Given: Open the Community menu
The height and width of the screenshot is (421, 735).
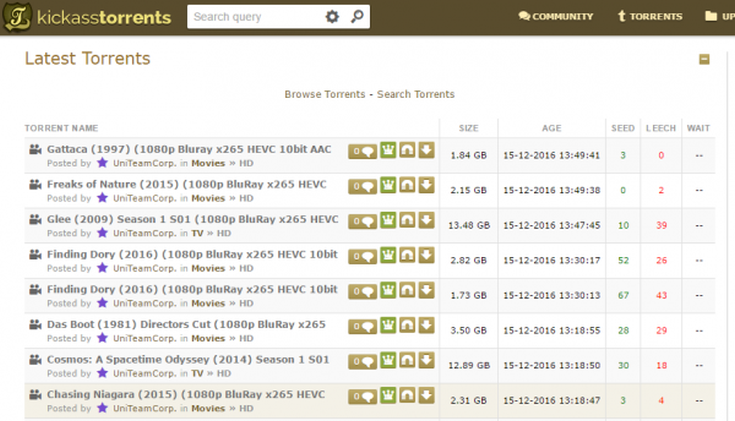Looking at the screenshot, I should tap(556, 17).
